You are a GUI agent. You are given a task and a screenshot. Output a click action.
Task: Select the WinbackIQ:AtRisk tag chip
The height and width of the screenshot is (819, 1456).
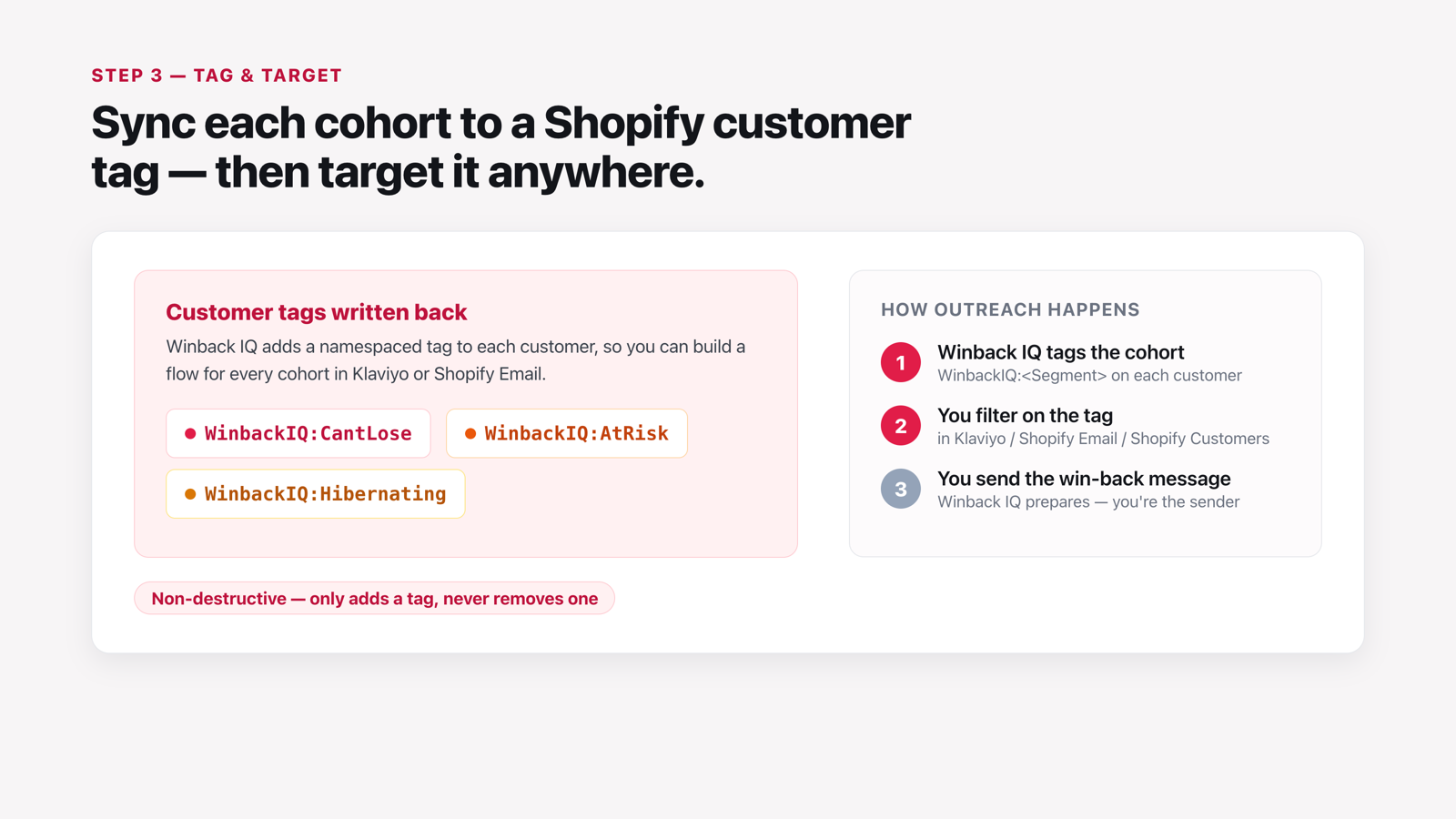[567, 433]
